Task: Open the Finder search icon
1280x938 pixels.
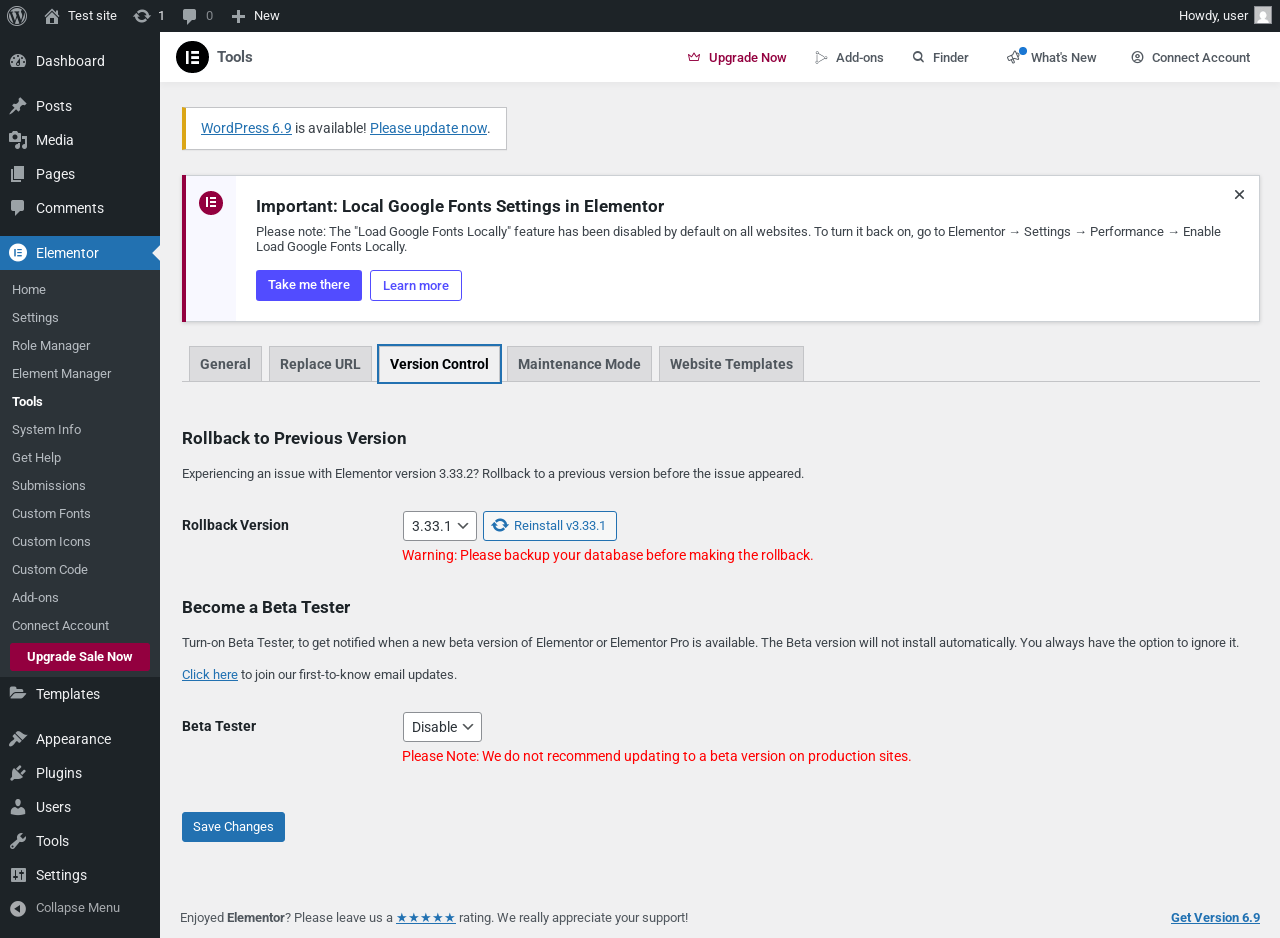Action: point(918,57)
